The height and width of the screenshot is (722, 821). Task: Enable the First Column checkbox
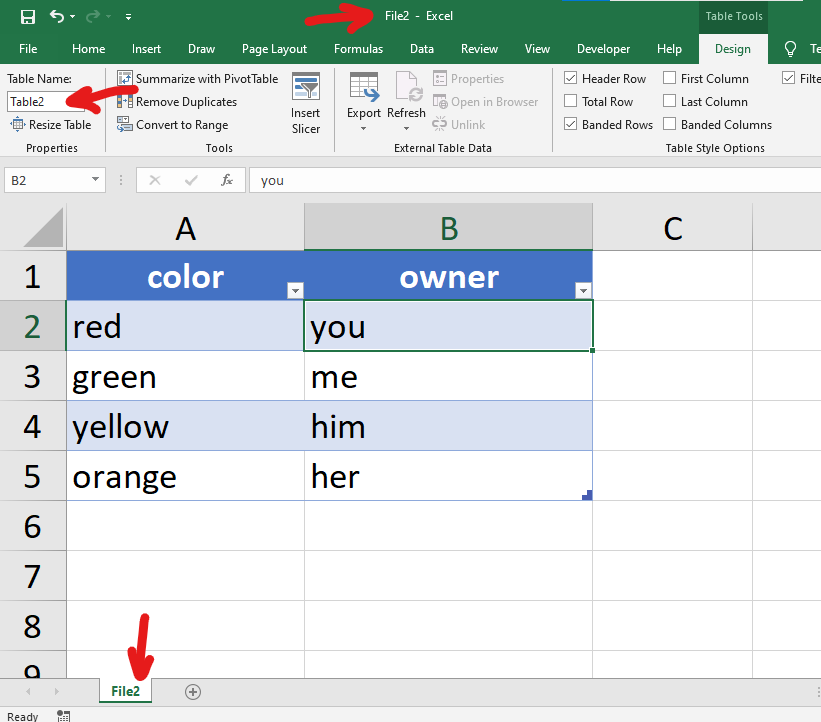pos(669,78)
